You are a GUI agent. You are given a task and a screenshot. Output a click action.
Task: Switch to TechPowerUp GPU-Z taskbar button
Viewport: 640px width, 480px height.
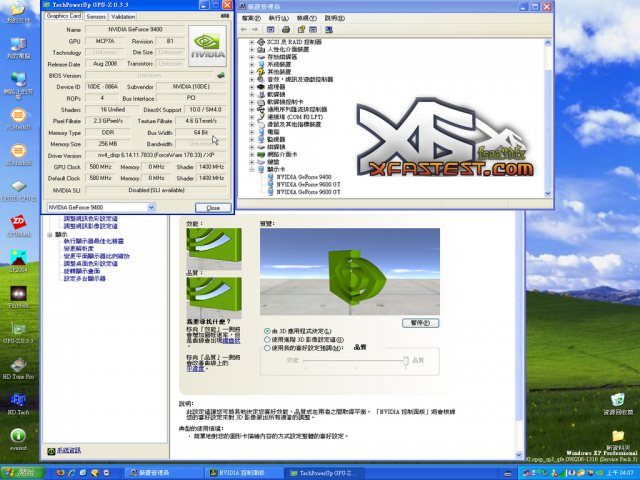[324, 473]
